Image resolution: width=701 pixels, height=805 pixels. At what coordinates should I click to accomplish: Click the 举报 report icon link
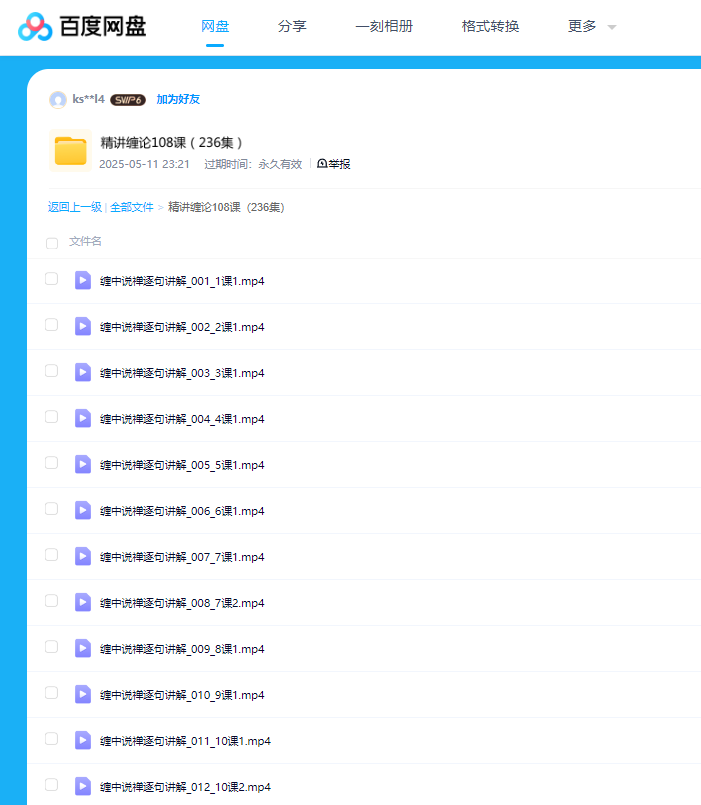(x=334, y=164)
